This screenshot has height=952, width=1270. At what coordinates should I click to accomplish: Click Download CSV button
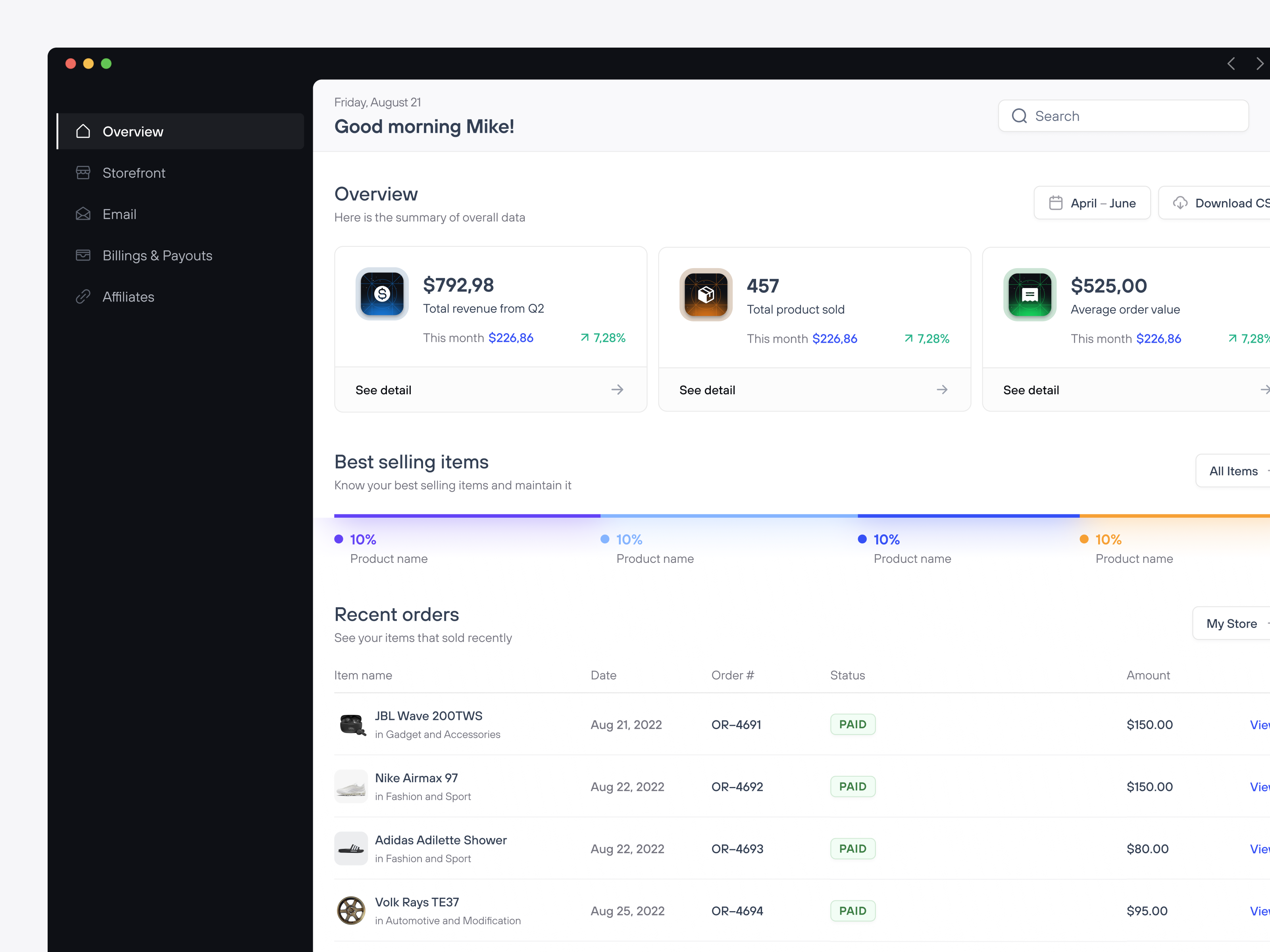click(x=1223, y=203)
